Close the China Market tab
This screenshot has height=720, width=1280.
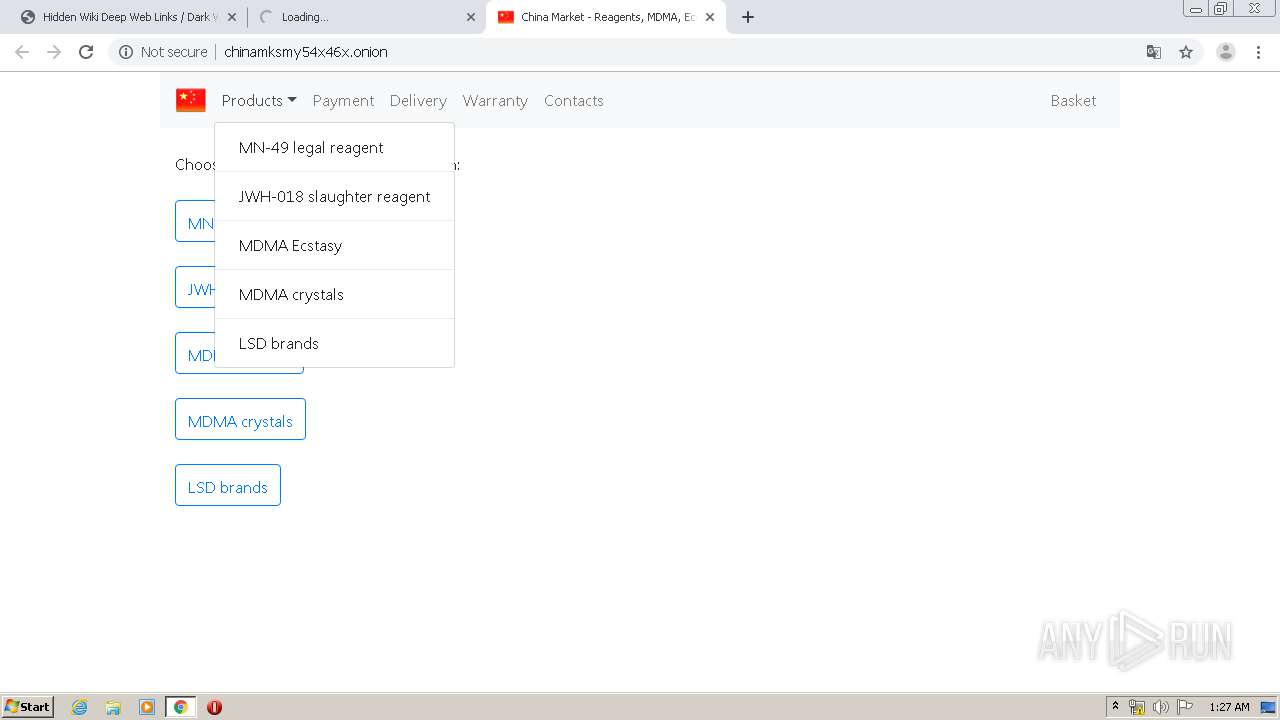709,17
